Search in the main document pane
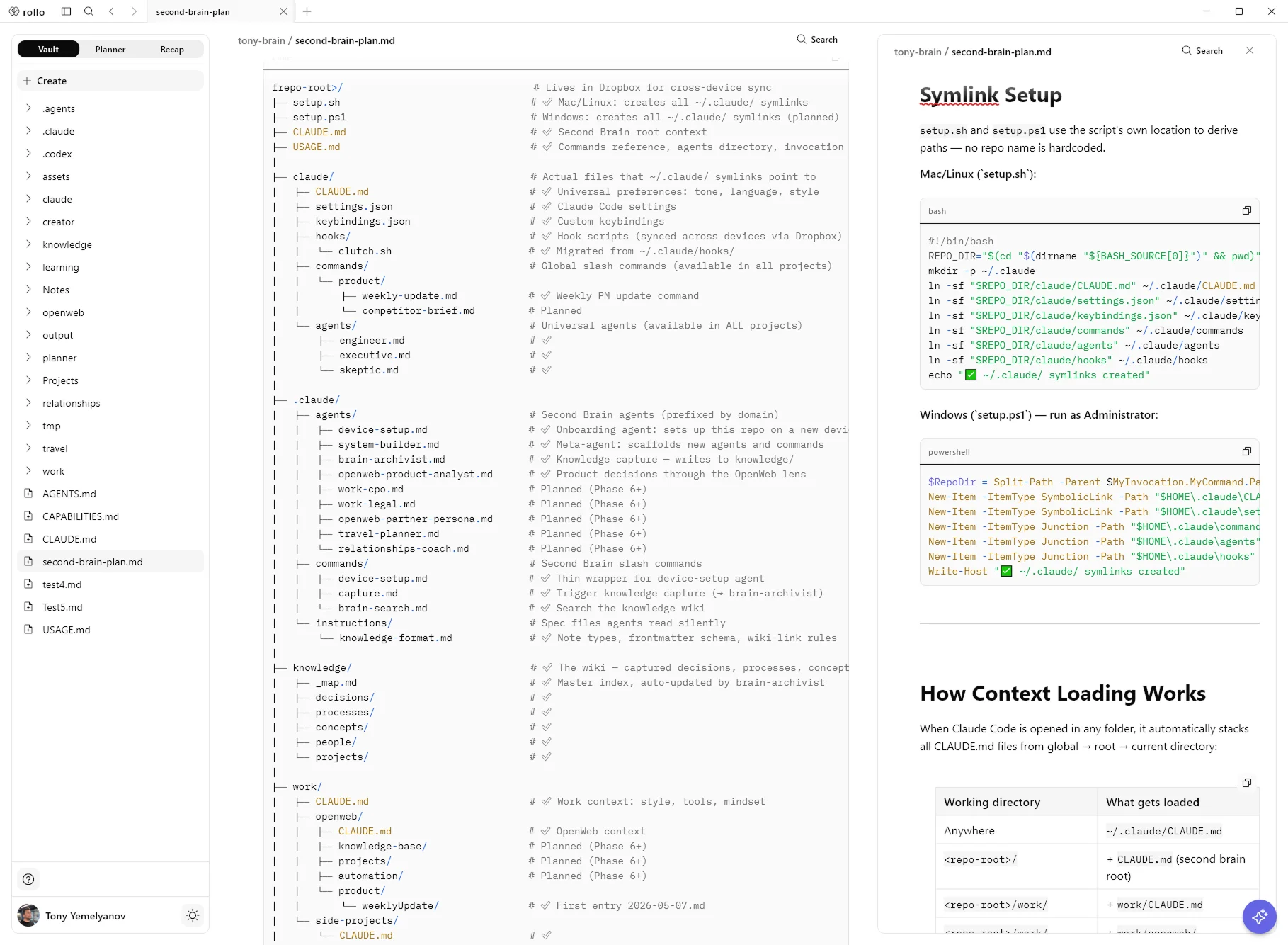The width and height of the screenshot is (1288, 945). (x=817, y=39)
